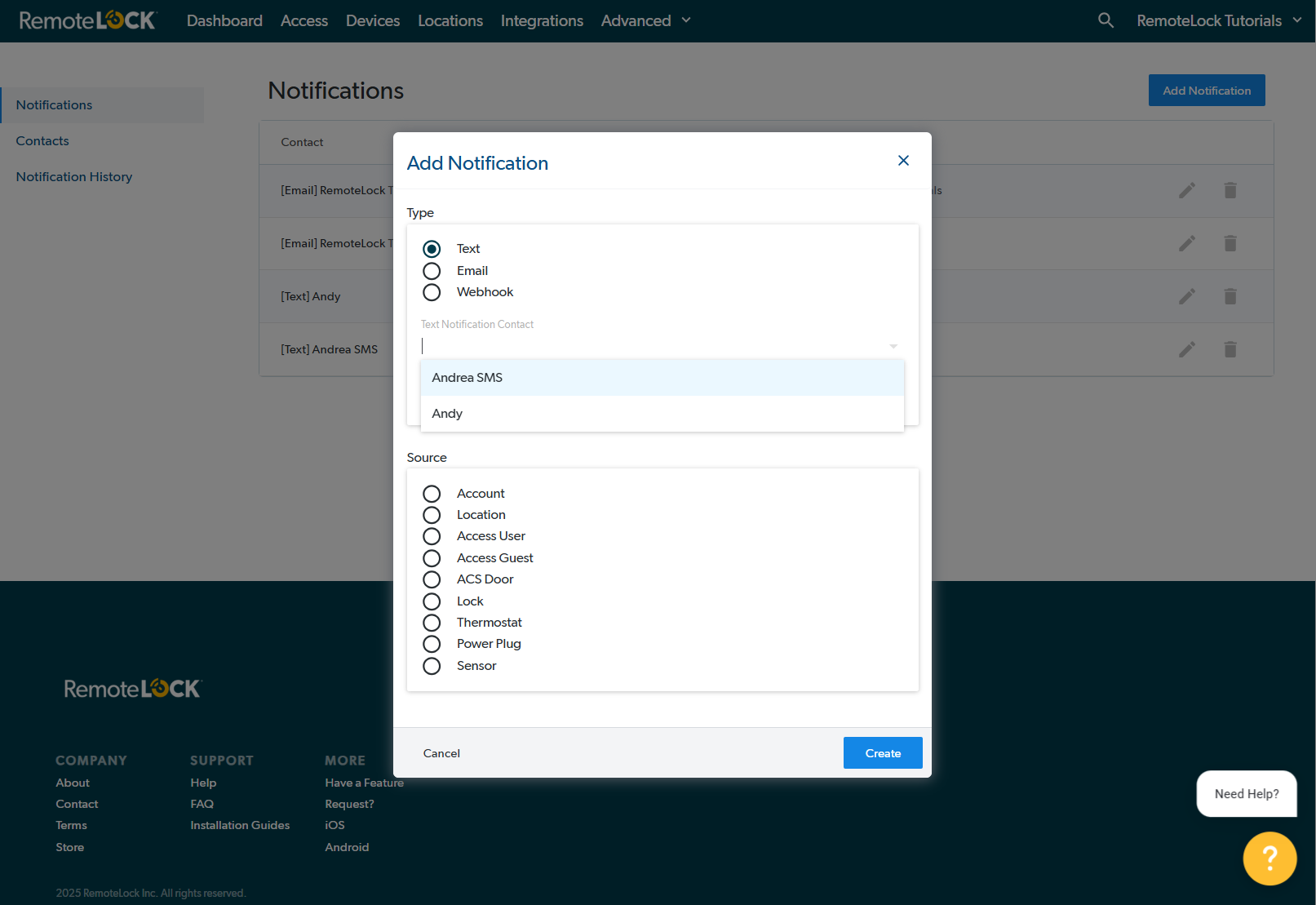Choose Thermostat as the source

tap(432, 623)
